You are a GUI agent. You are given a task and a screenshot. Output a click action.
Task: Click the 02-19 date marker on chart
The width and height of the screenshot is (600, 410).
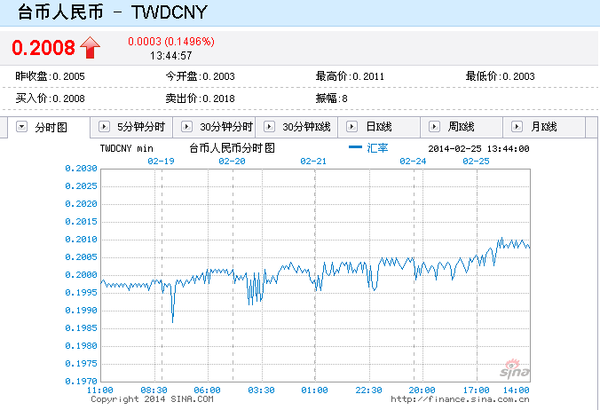point(161,160)
